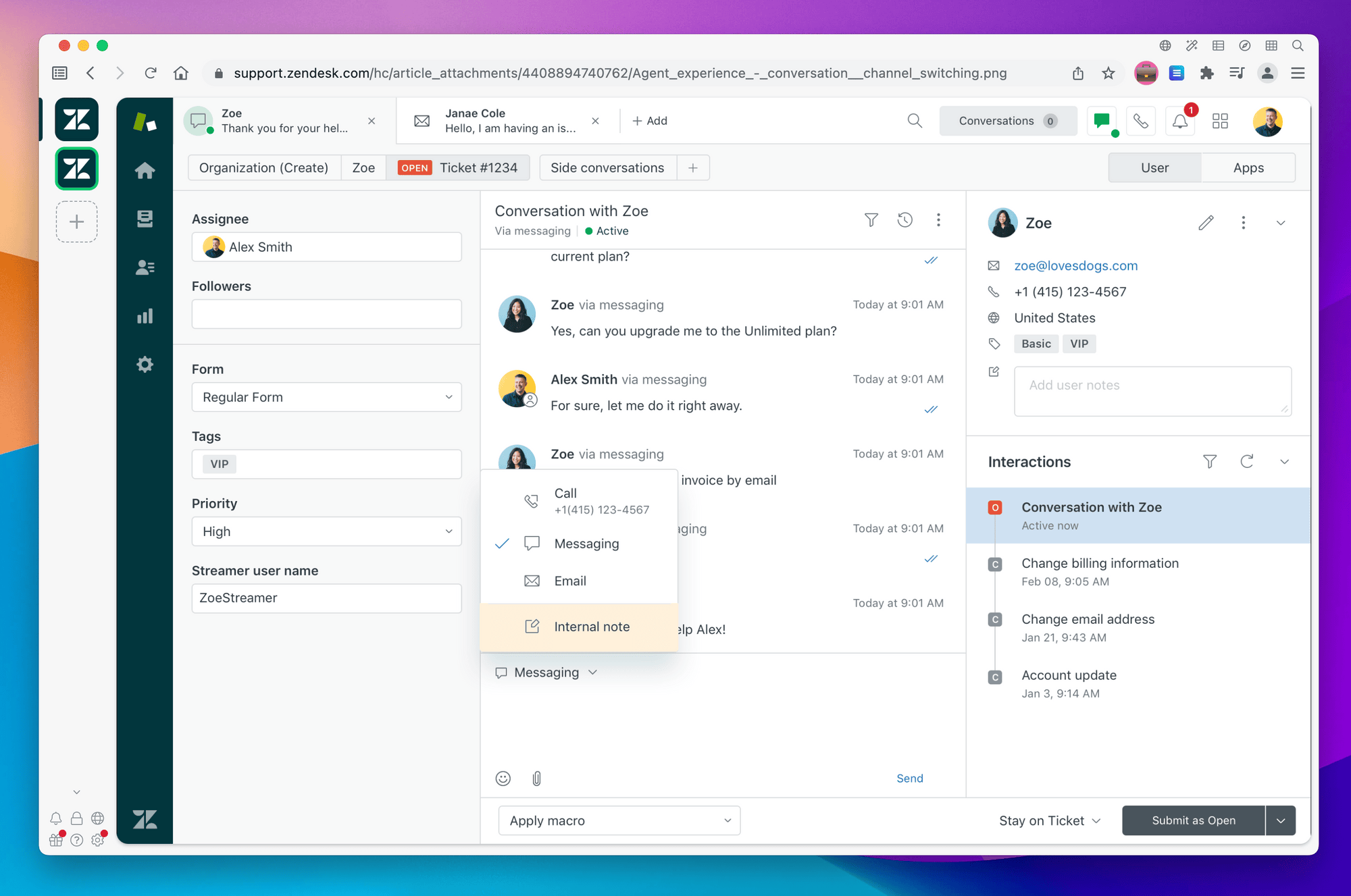
Task: Keep Messaging as the selected channel
Action: coord(586,544)
